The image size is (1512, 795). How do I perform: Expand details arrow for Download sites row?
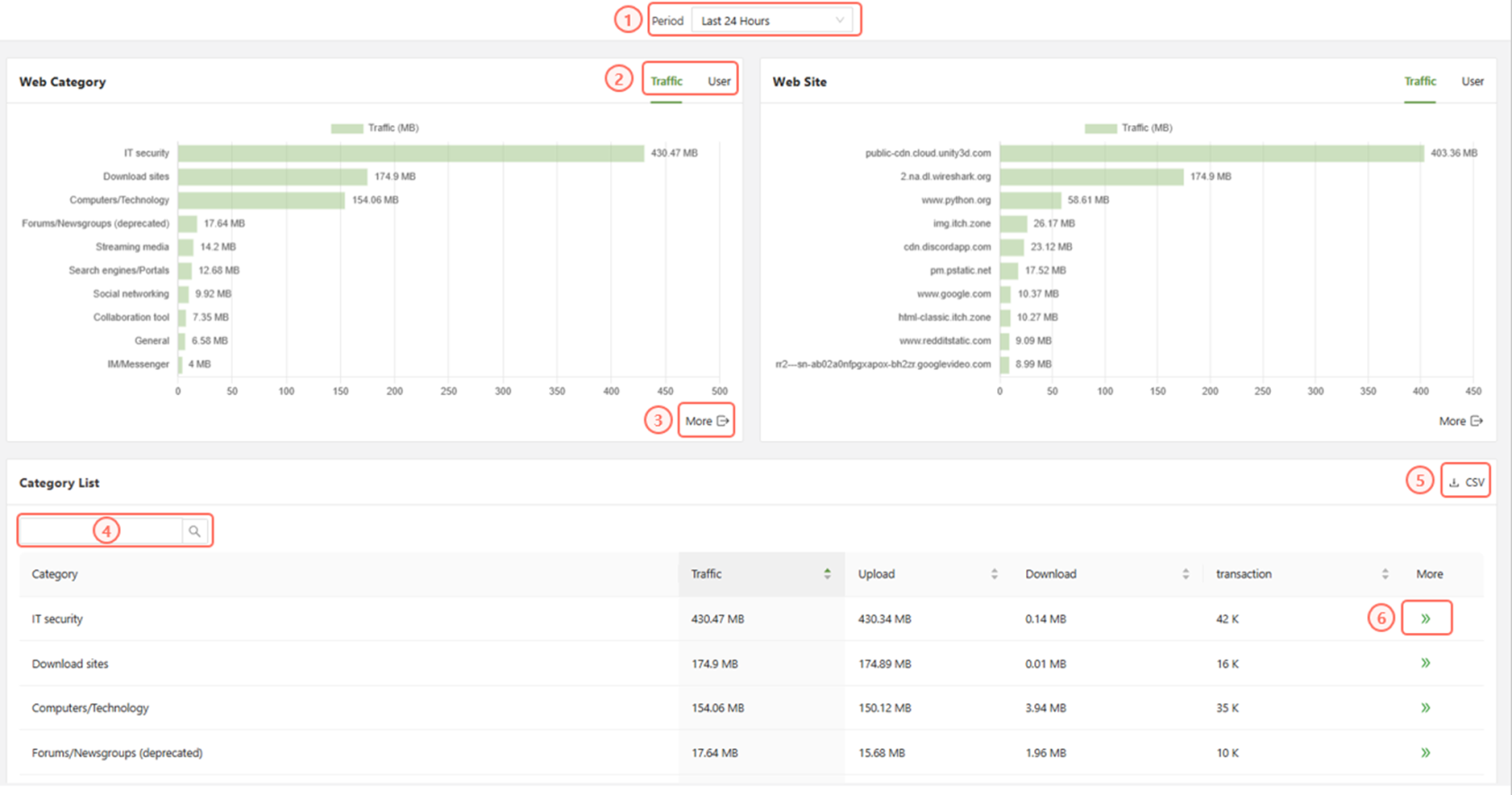click(1426, 664)
